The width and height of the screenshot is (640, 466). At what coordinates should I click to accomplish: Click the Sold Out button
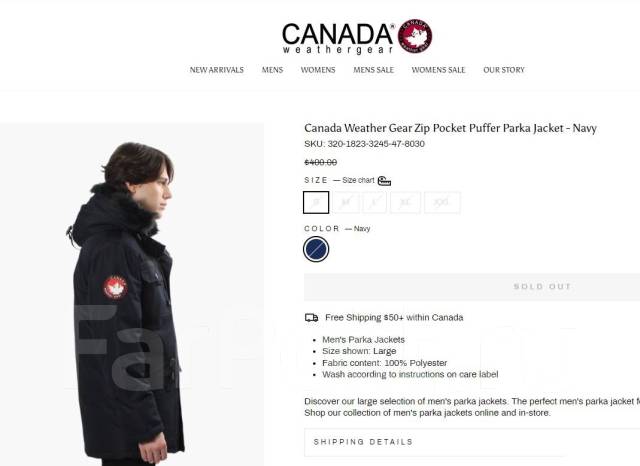coord(472,287)
